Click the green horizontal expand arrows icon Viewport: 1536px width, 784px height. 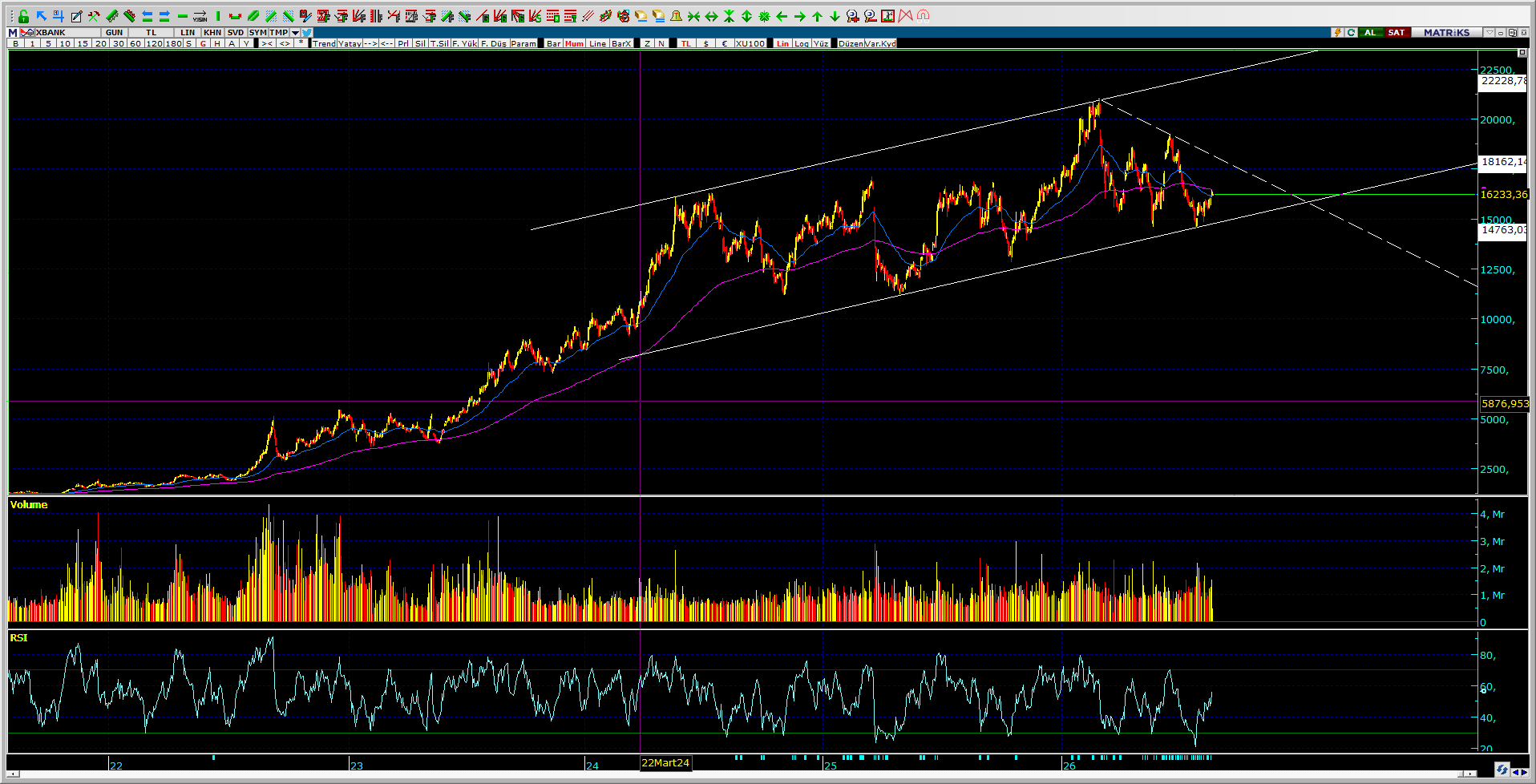(x=711, y=16)
